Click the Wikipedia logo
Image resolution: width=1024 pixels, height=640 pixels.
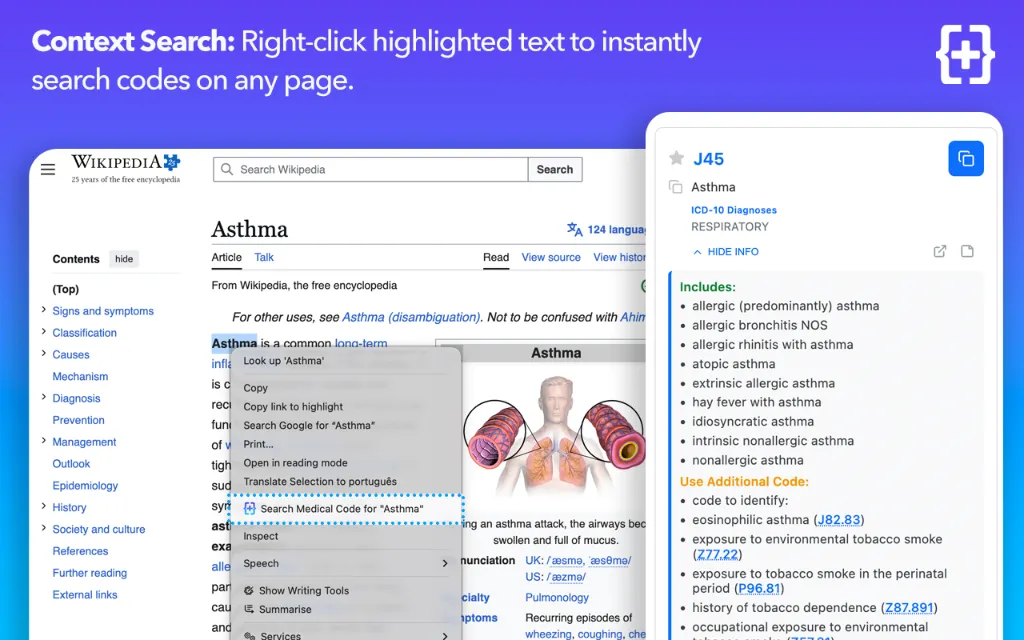125,168
